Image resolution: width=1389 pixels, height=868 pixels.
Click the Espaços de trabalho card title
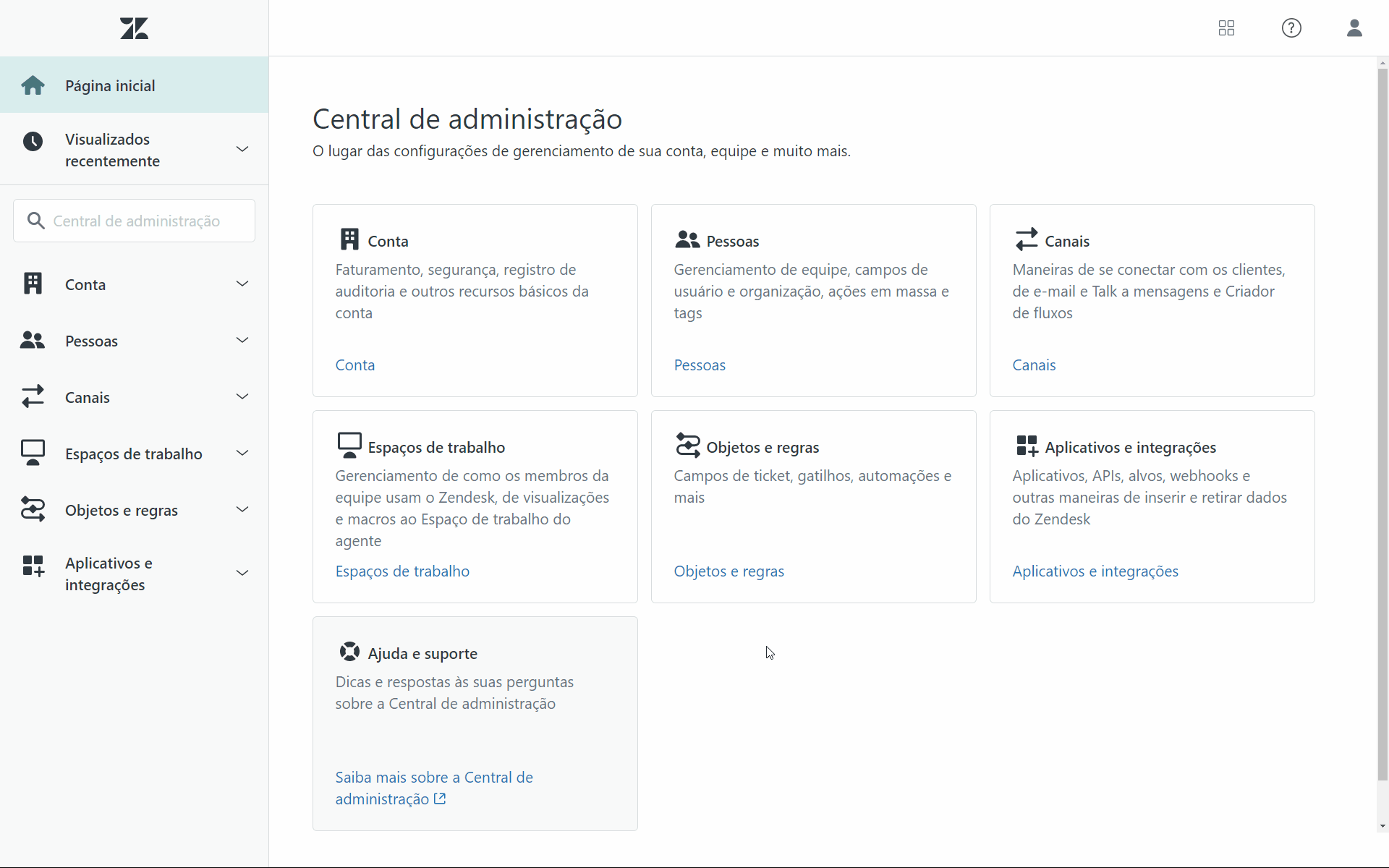click(x=436, y=447)
